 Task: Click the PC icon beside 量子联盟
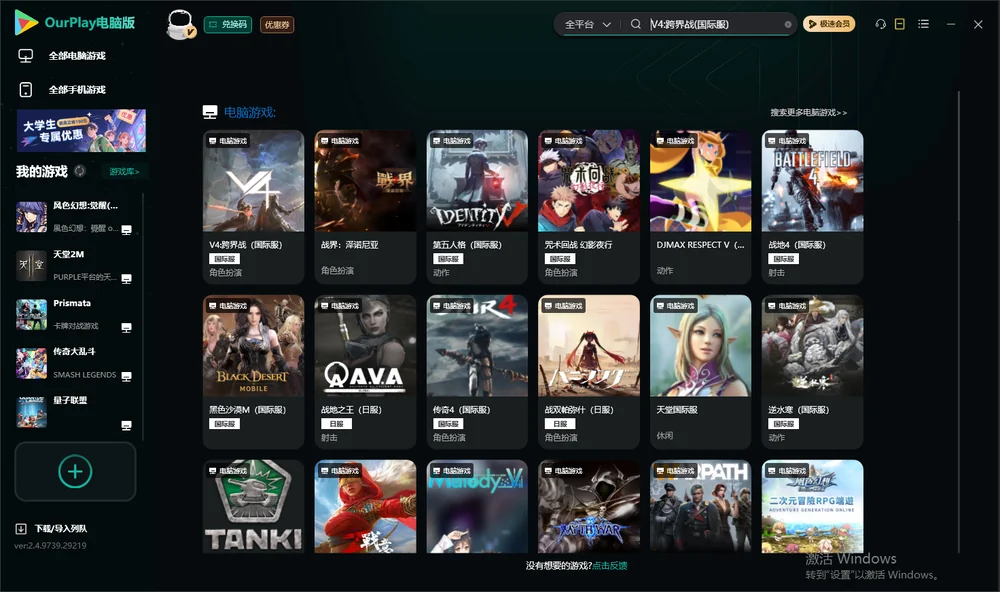[x=126, y=426]
